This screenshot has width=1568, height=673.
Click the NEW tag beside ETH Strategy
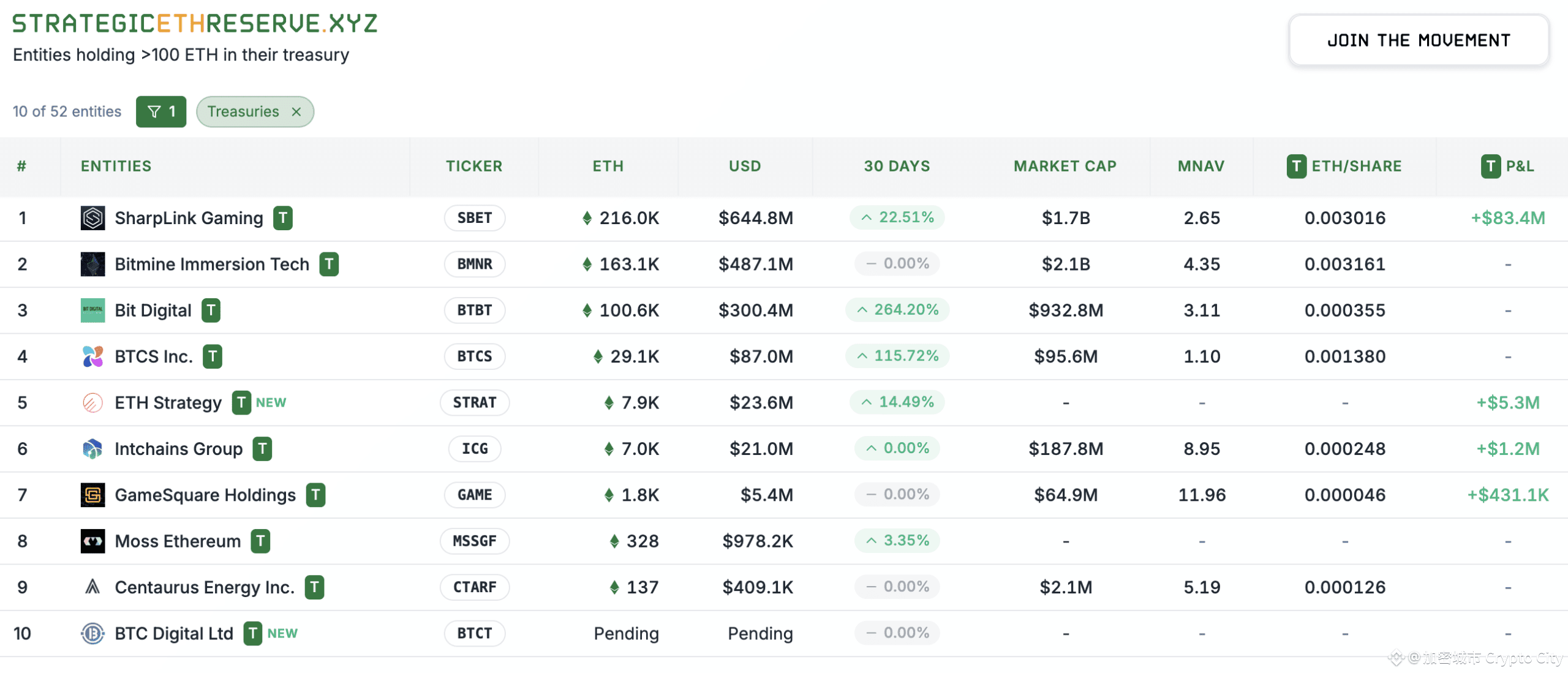271,402
